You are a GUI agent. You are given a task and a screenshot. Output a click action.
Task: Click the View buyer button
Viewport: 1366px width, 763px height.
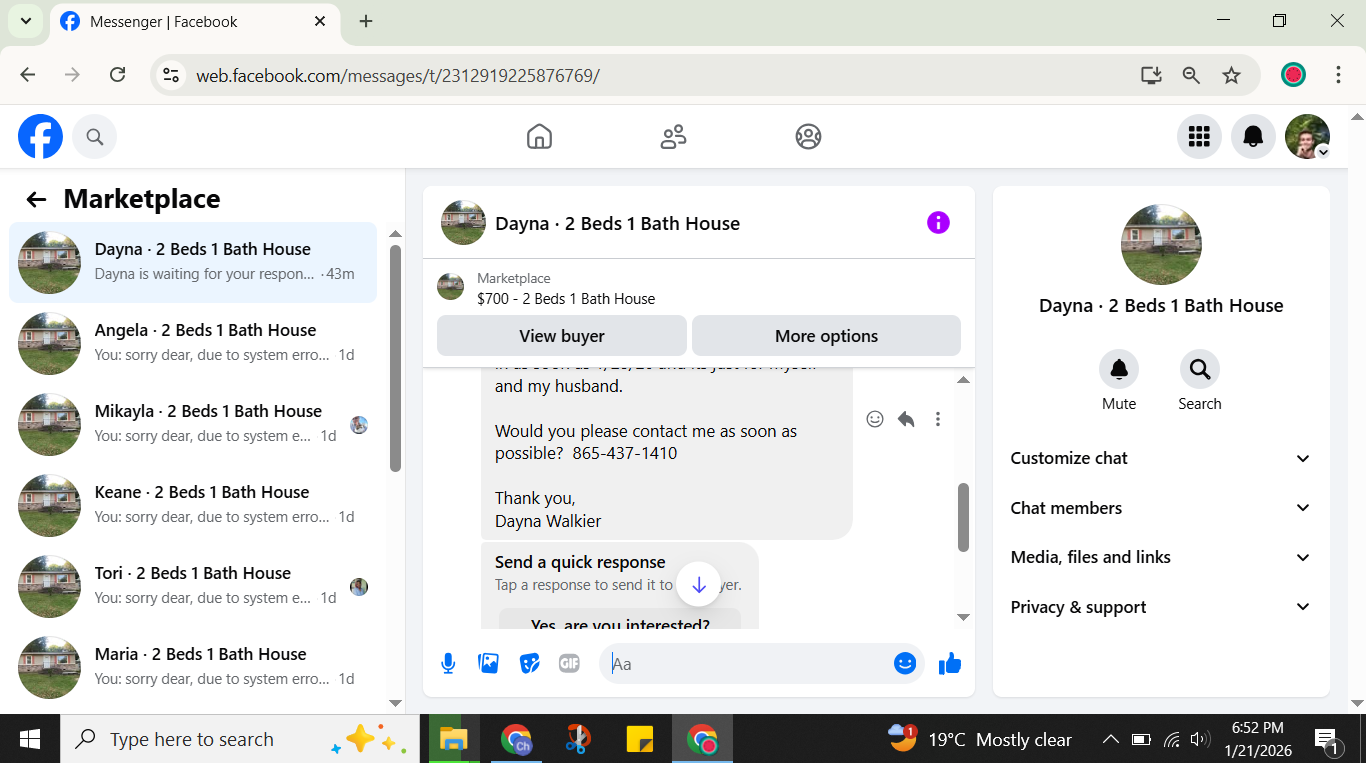(562, 336)
